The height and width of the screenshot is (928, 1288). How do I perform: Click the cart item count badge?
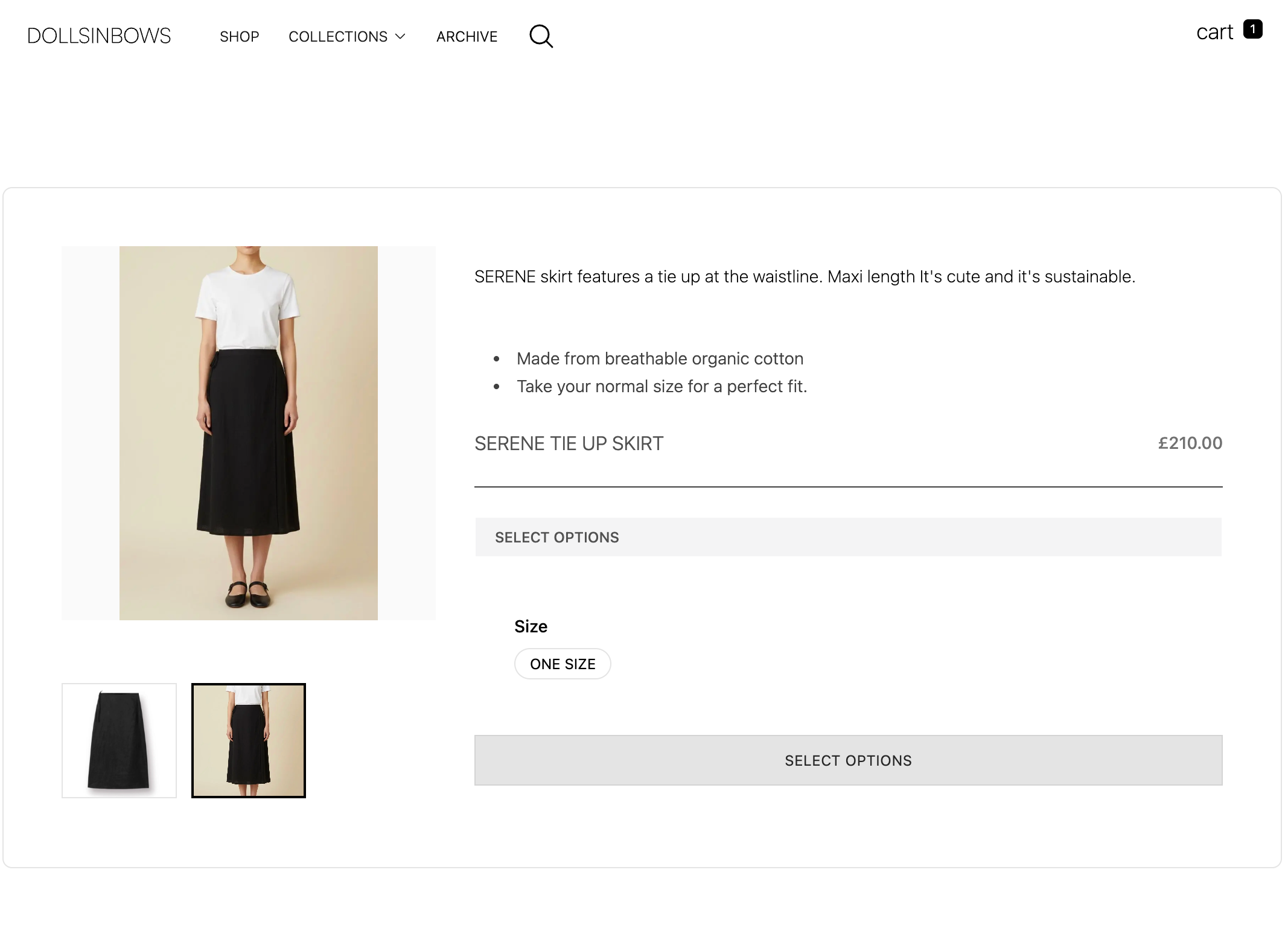point(1254,28)
